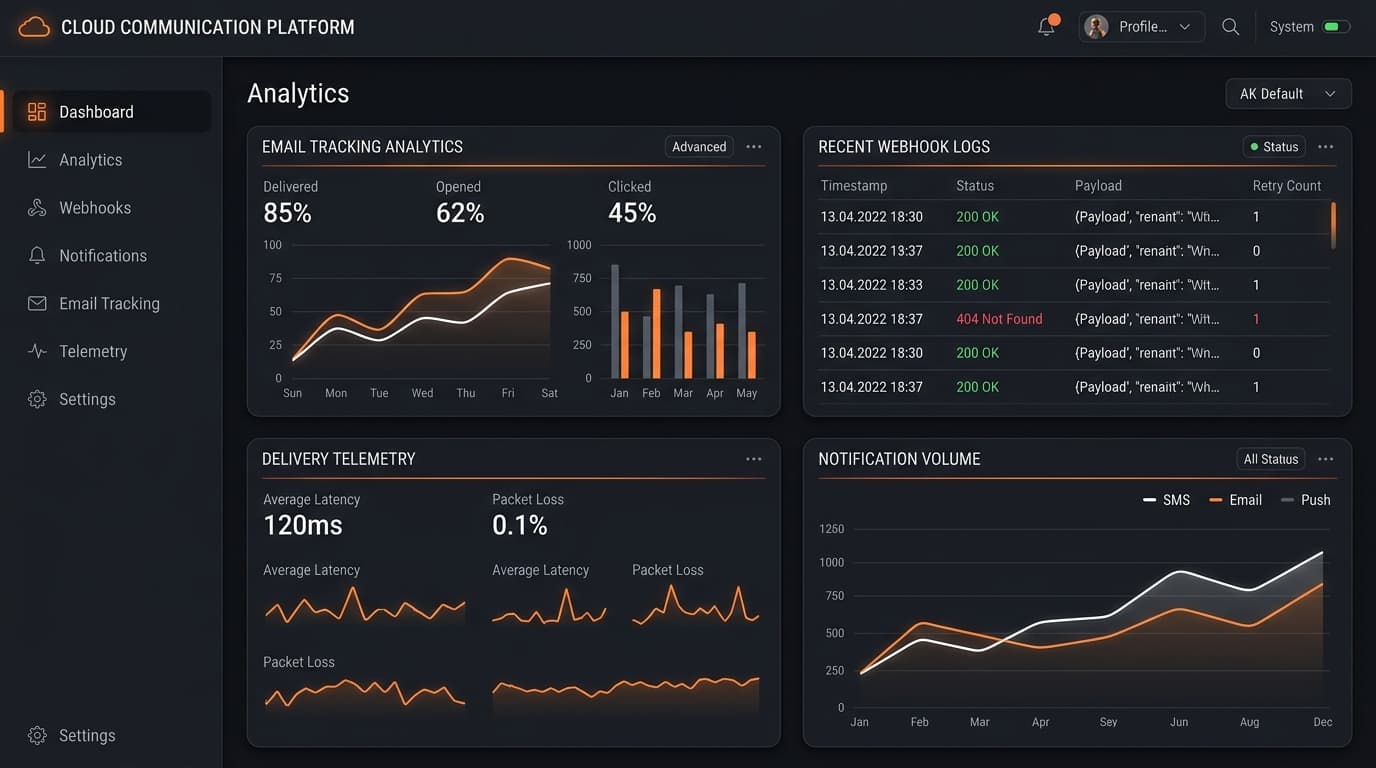
Task: Expand the Profile dropdown
Action: tap(1141, 27)
